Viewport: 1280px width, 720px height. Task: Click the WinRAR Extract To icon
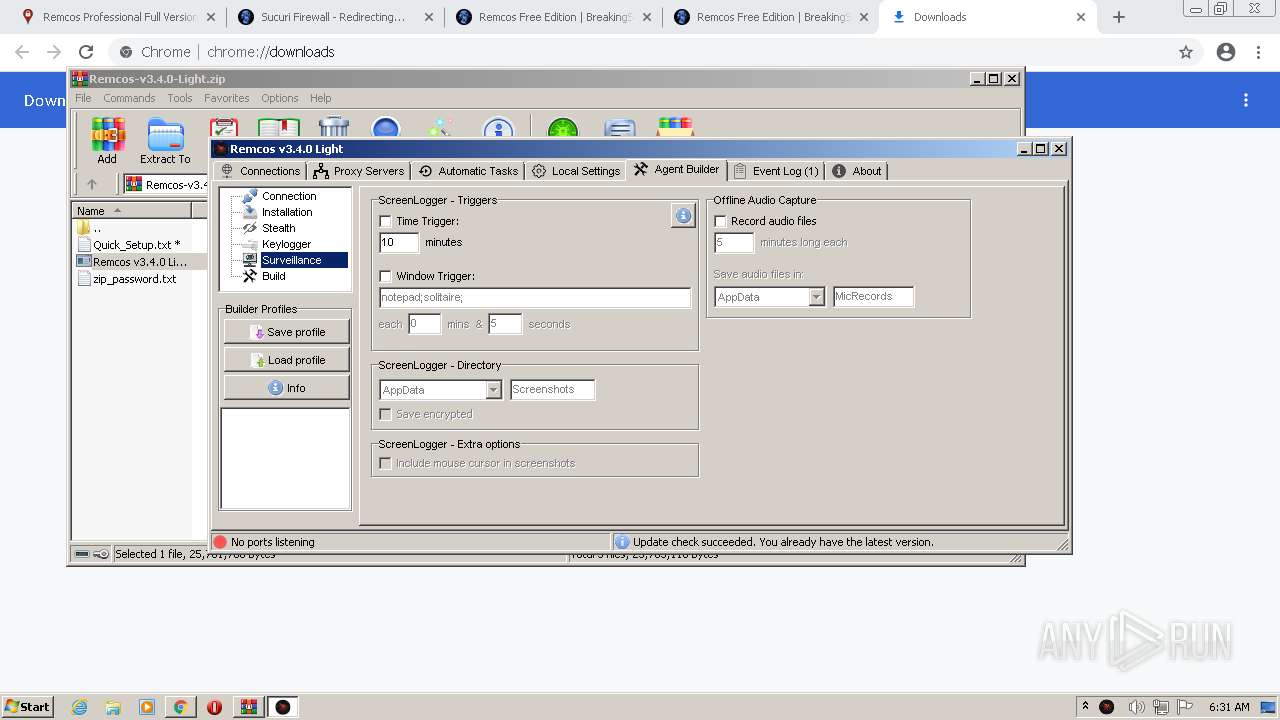(165, 139)
